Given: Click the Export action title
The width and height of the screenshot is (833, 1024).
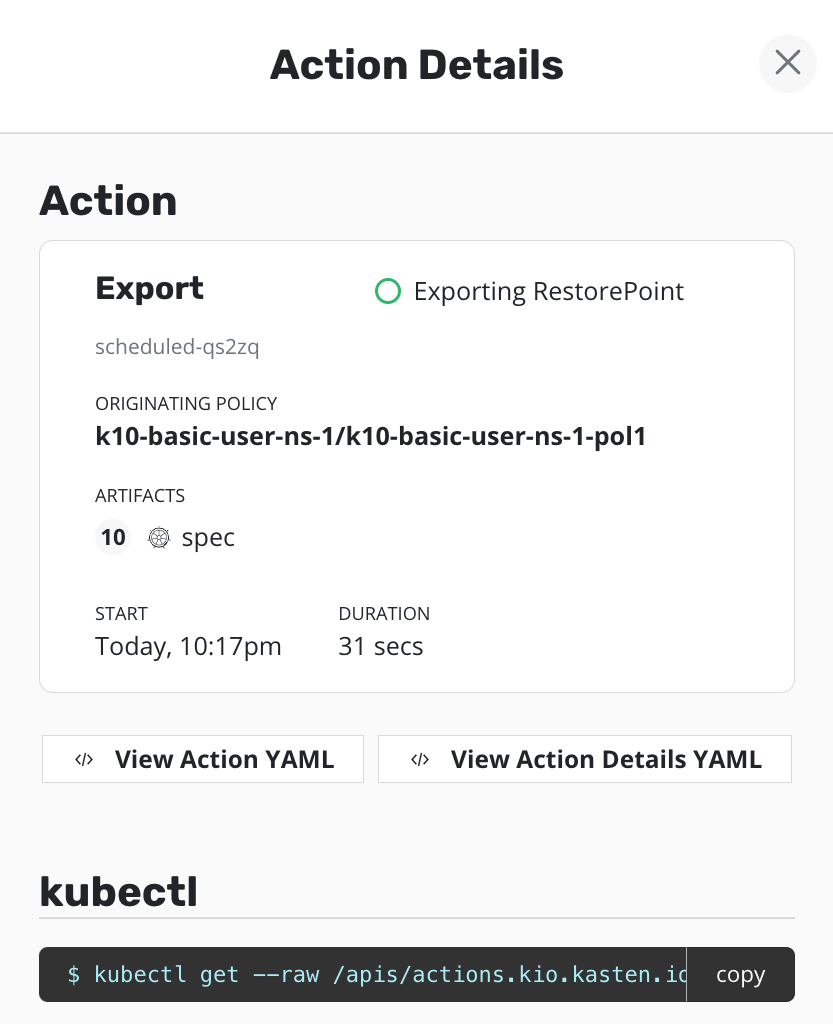Looking at the screenshot, I should pos(149,289).
